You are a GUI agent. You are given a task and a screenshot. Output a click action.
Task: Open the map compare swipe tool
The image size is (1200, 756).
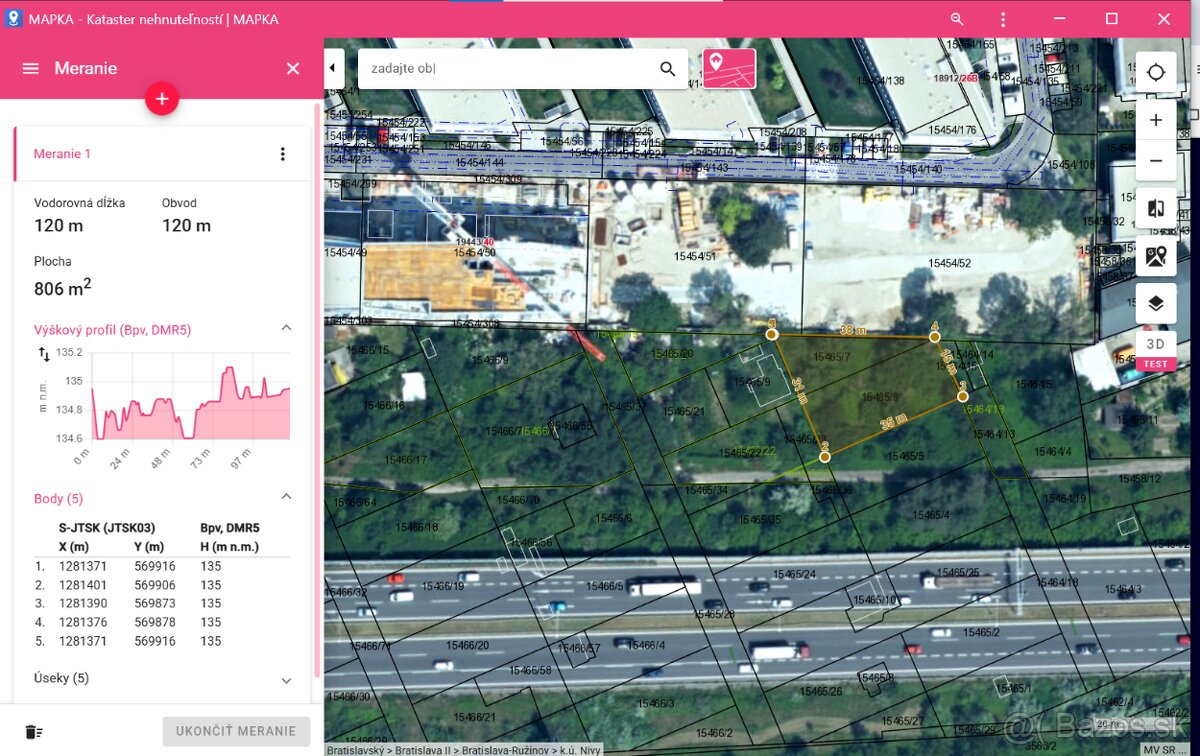[x=1156, y=208]
